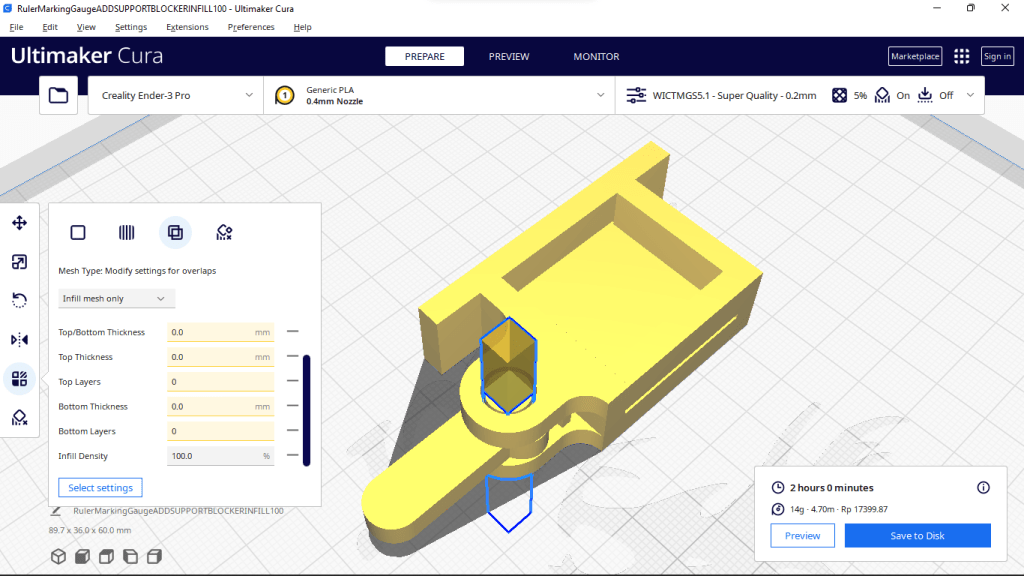Open the Settings menu
The image size is (1024, 576).
coord(131,27)
